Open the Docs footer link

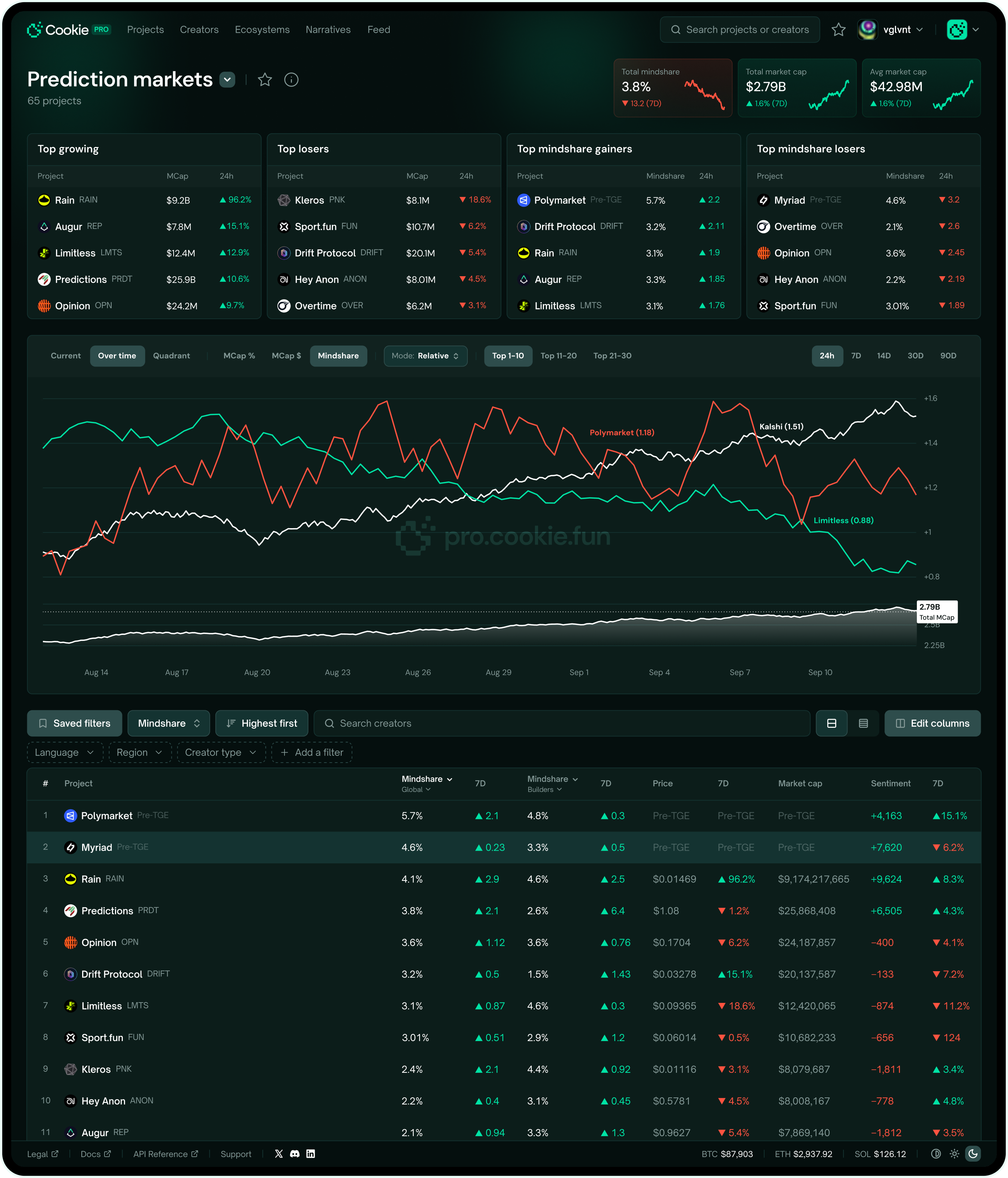pyautogui.click(x=96, y=1154)
